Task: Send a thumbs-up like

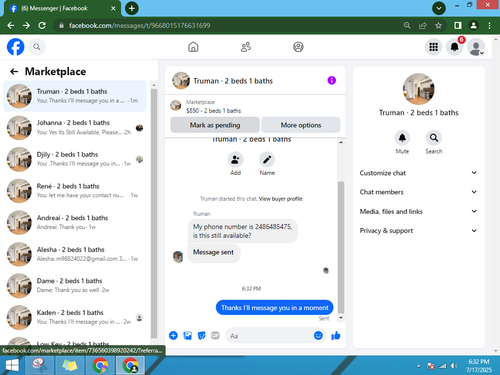Action: (x=336, y=335)
